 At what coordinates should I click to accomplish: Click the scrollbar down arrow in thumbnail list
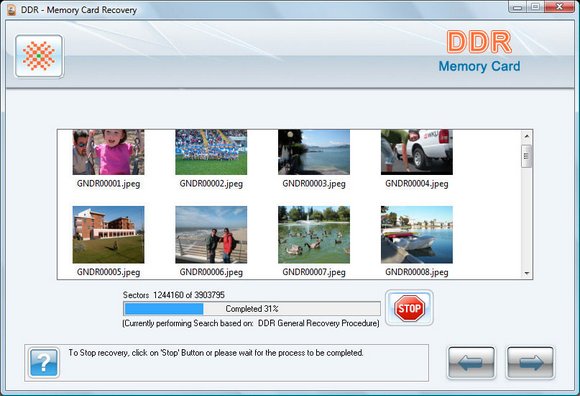(526, 274)
